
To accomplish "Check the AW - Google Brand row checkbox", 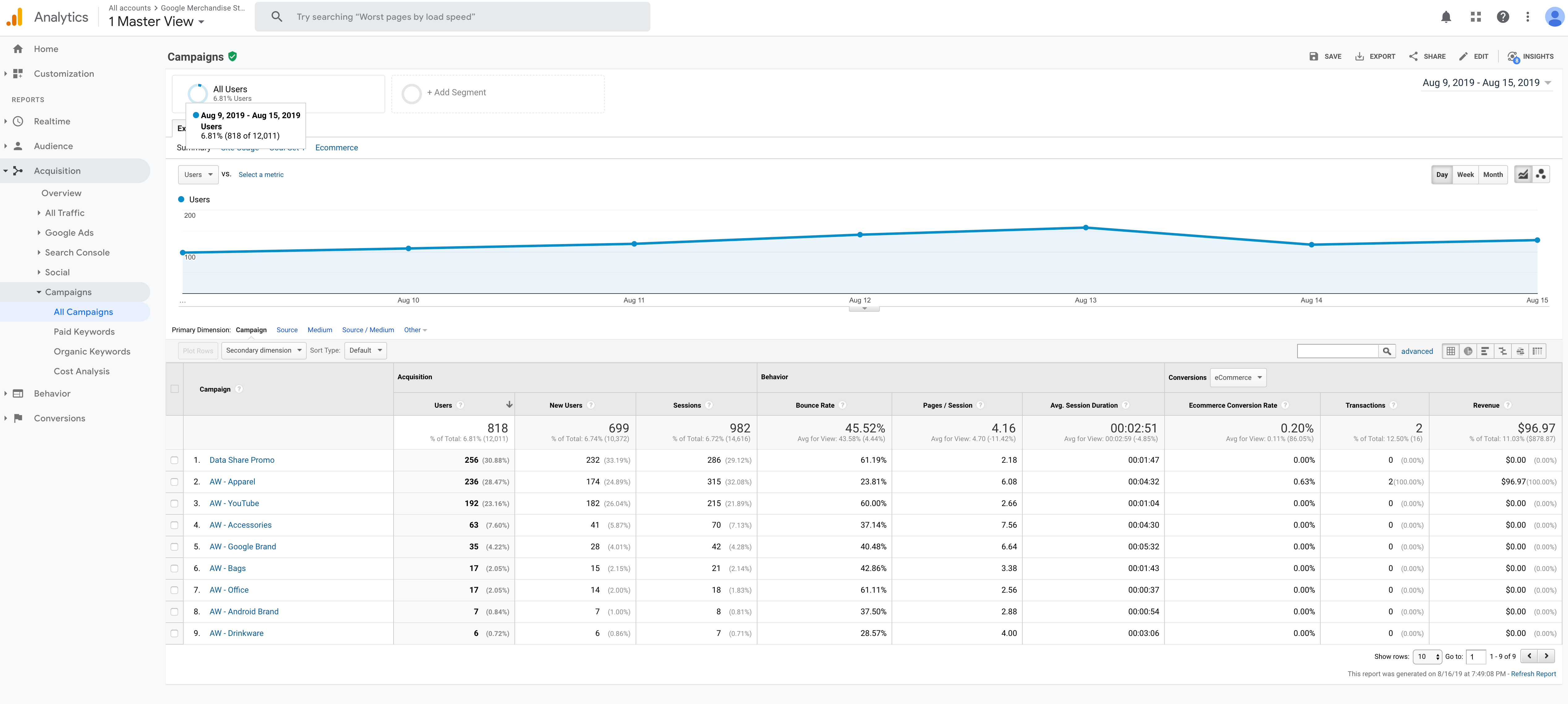I will point(174,547).
